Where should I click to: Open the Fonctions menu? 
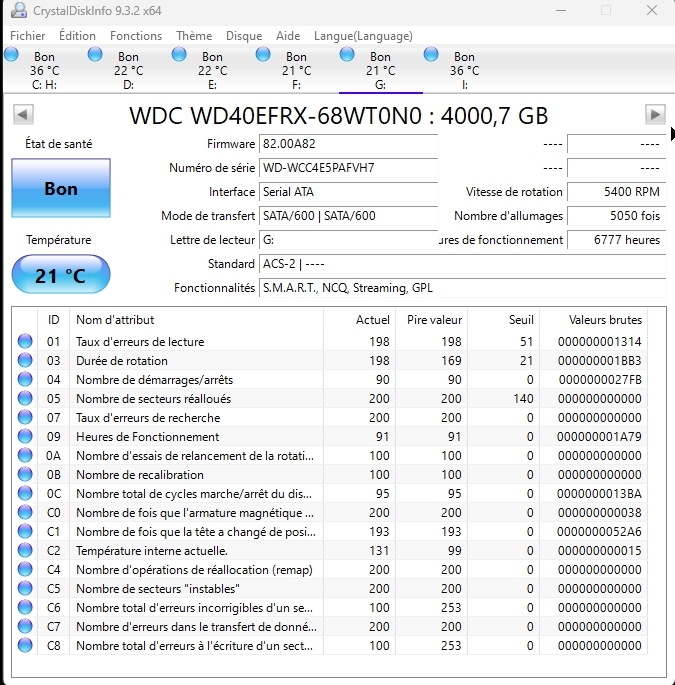coord(136,36)
